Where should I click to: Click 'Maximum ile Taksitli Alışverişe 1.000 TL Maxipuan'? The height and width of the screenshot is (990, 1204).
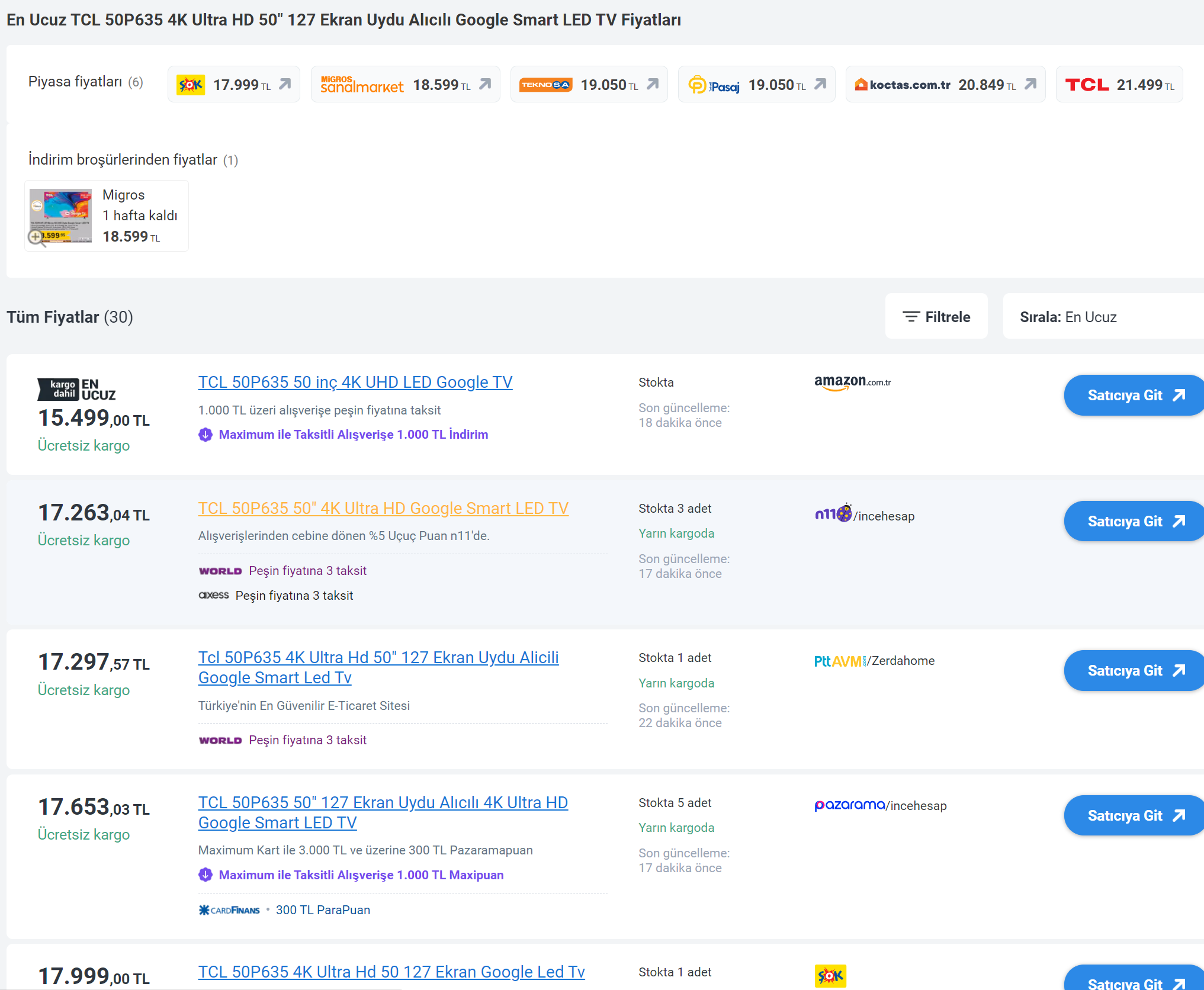pos(361,875)
